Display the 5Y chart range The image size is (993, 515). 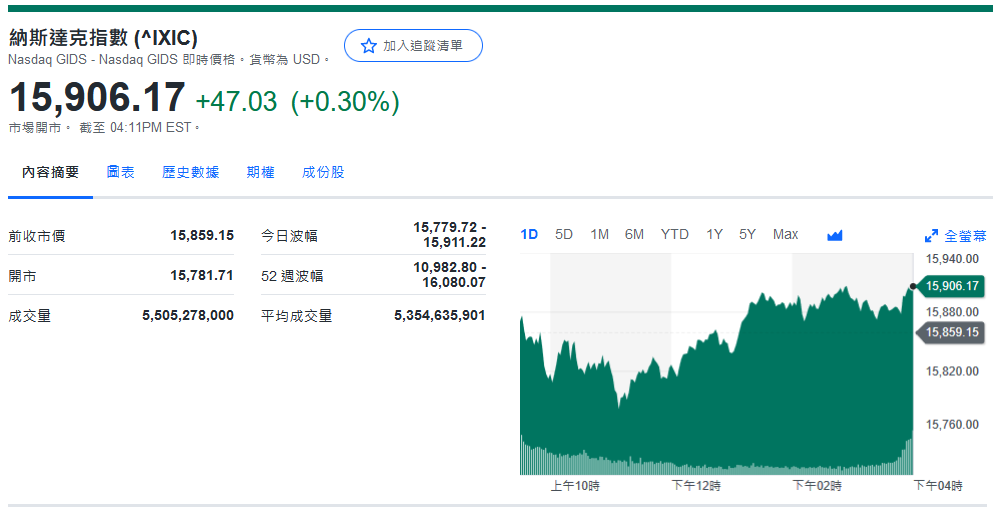[747, 234]
